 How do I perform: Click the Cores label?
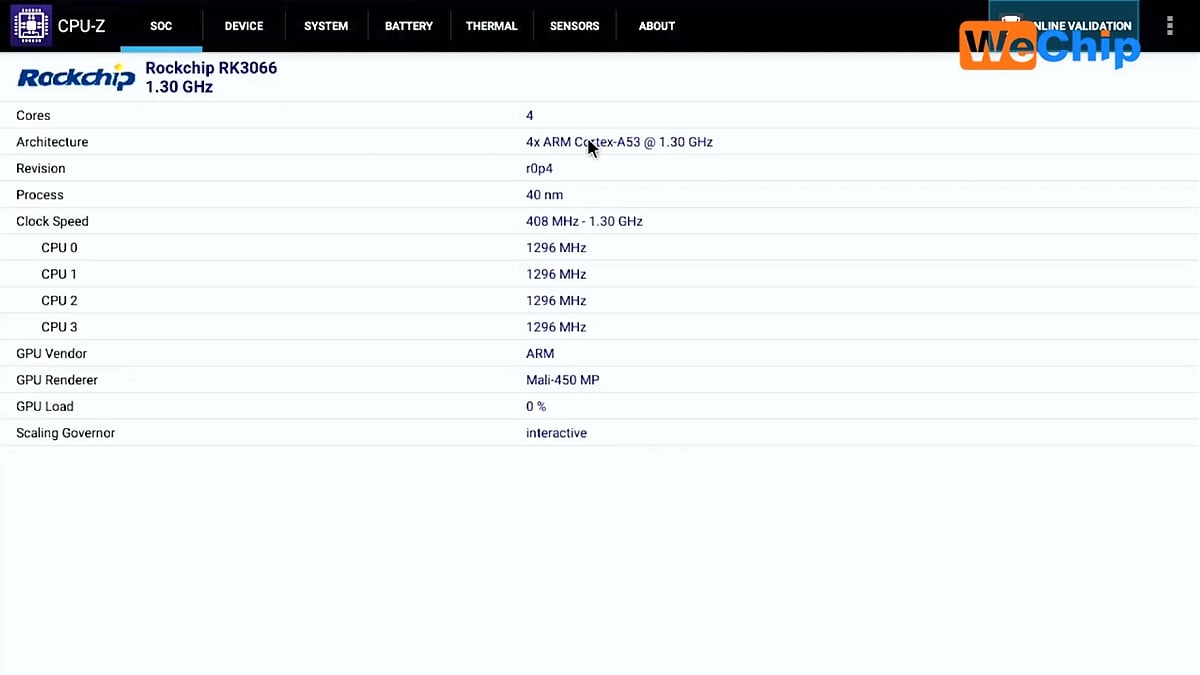pos(33,116)
